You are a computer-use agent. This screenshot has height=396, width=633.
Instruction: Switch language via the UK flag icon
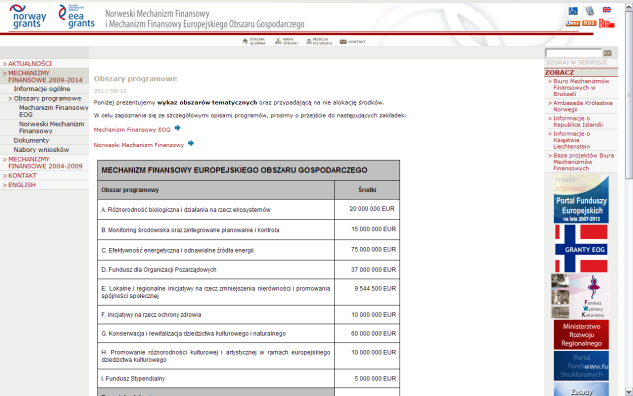[607, 10]
